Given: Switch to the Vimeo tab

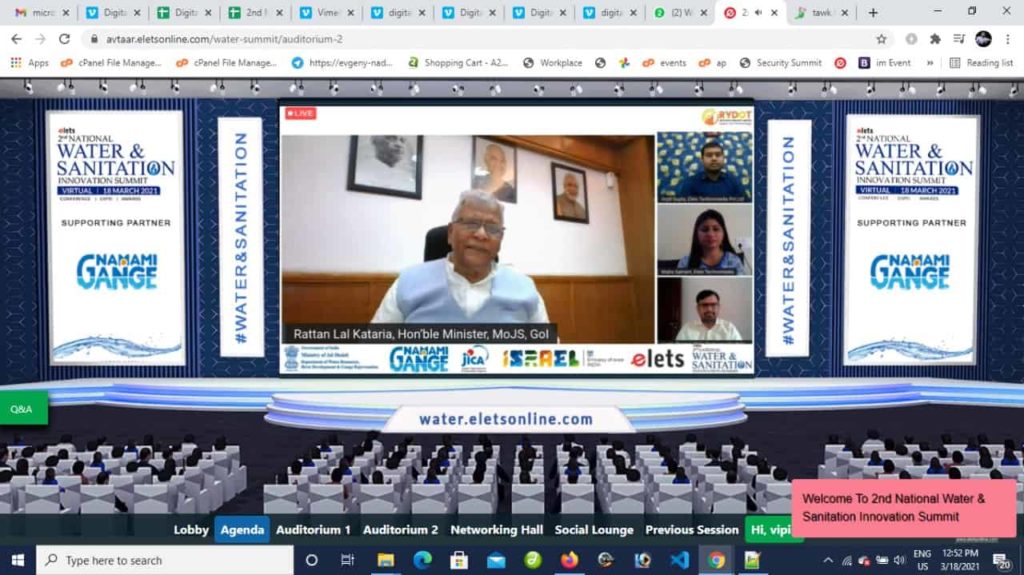Looking at the screenshot, I should pyautogui.click(x=325, y=12).
